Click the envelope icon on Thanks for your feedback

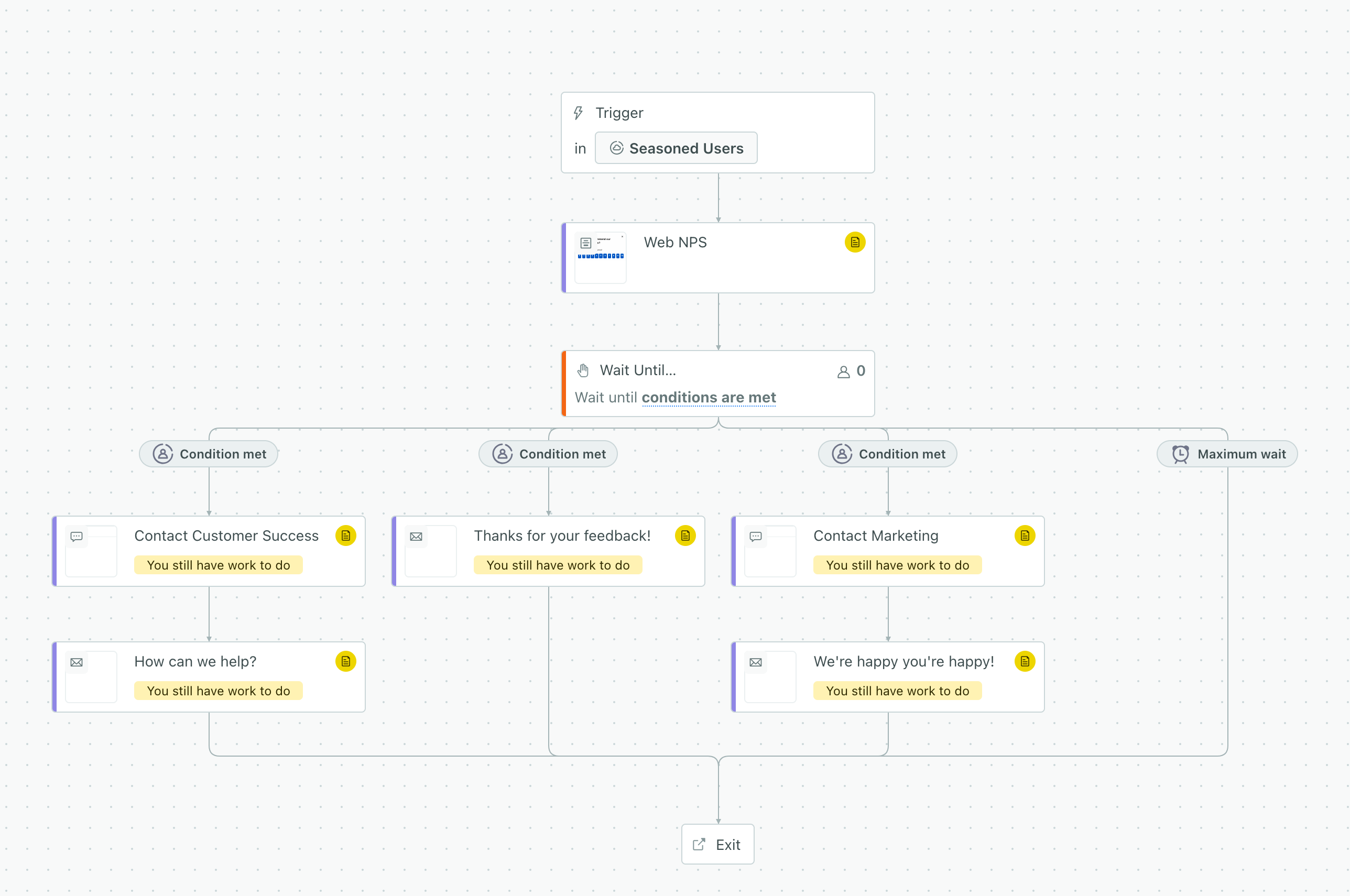click(416, 536)
